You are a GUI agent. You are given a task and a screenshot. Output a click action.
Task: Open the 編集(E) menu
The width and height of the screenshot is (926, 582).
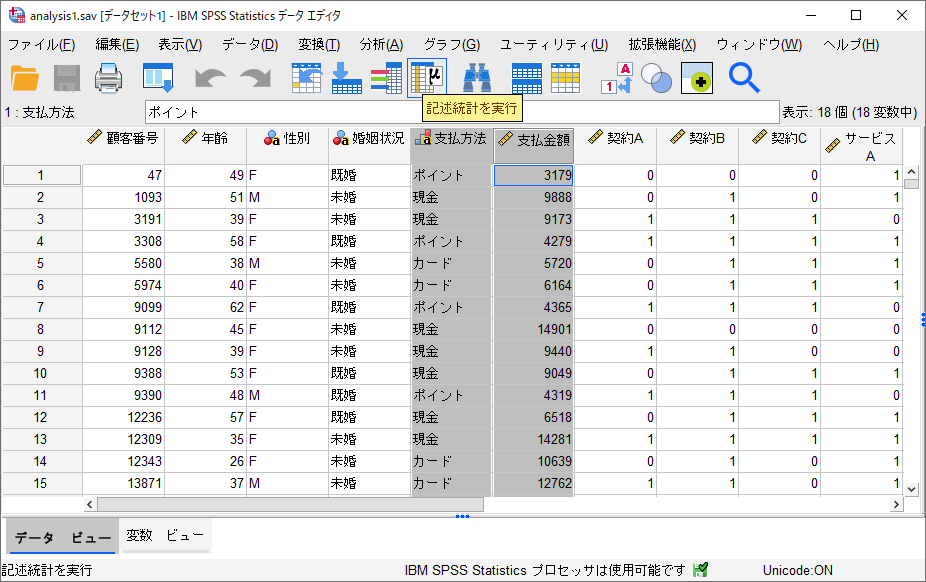tap(117, 45)
